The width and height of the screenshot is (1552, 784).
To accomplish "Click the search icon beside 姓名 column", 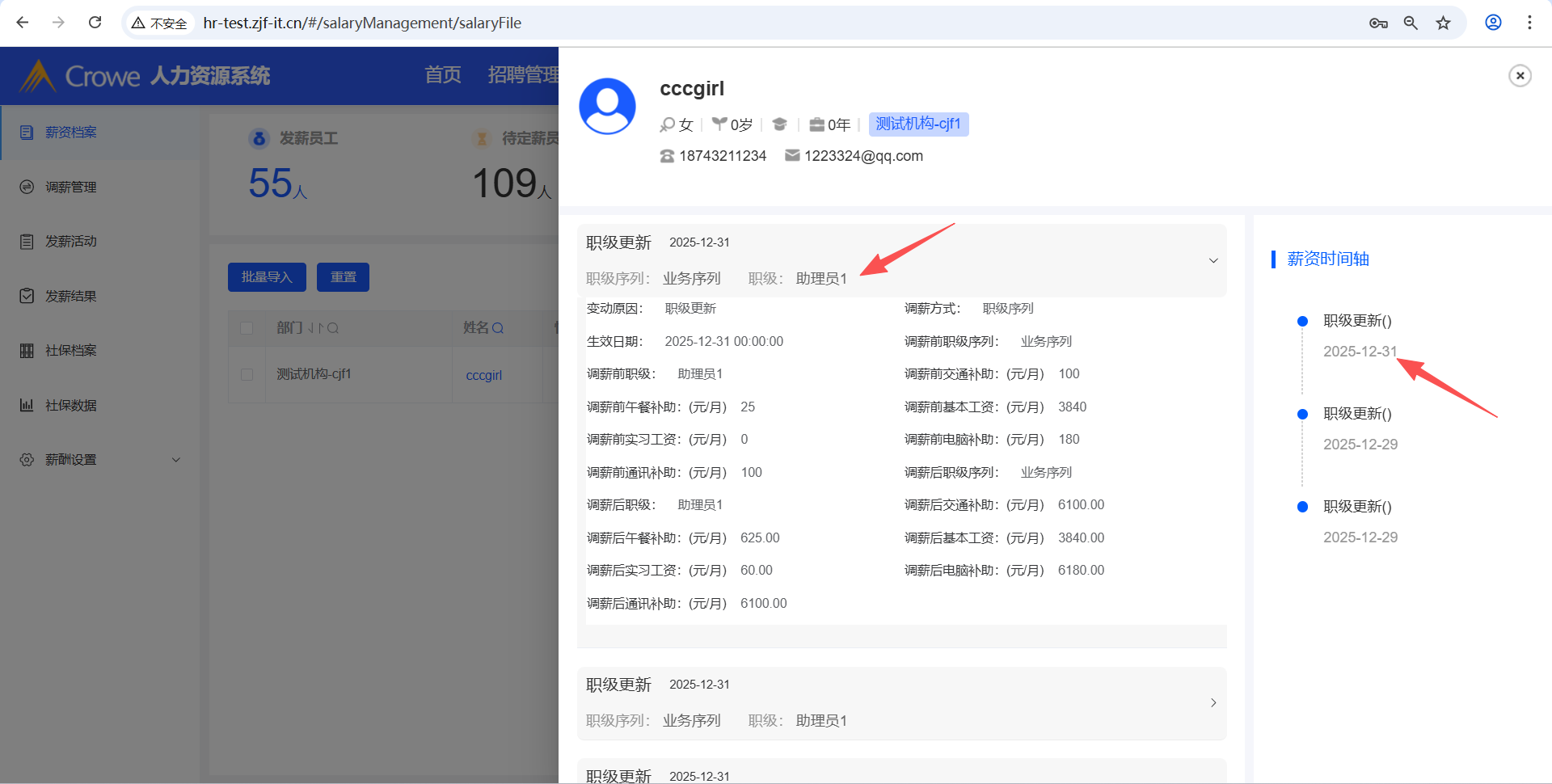I will click(498, 328).
